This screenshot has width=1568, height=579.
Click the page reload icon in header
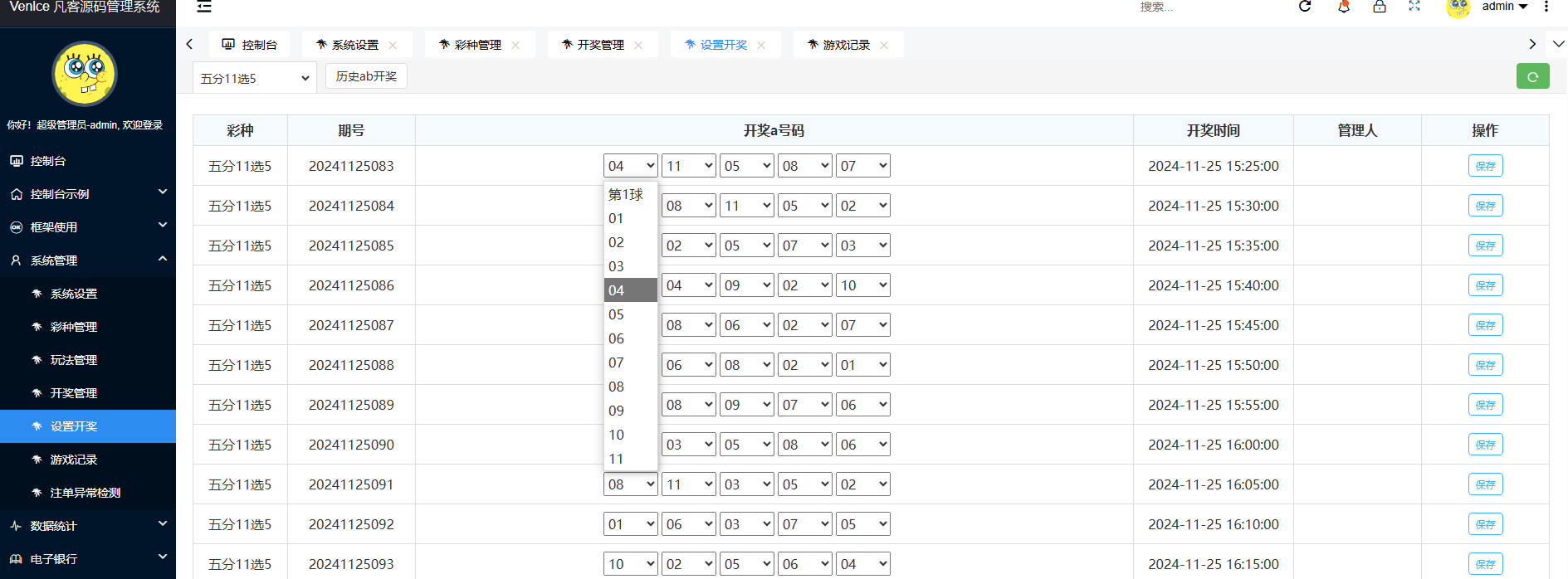1305,7
